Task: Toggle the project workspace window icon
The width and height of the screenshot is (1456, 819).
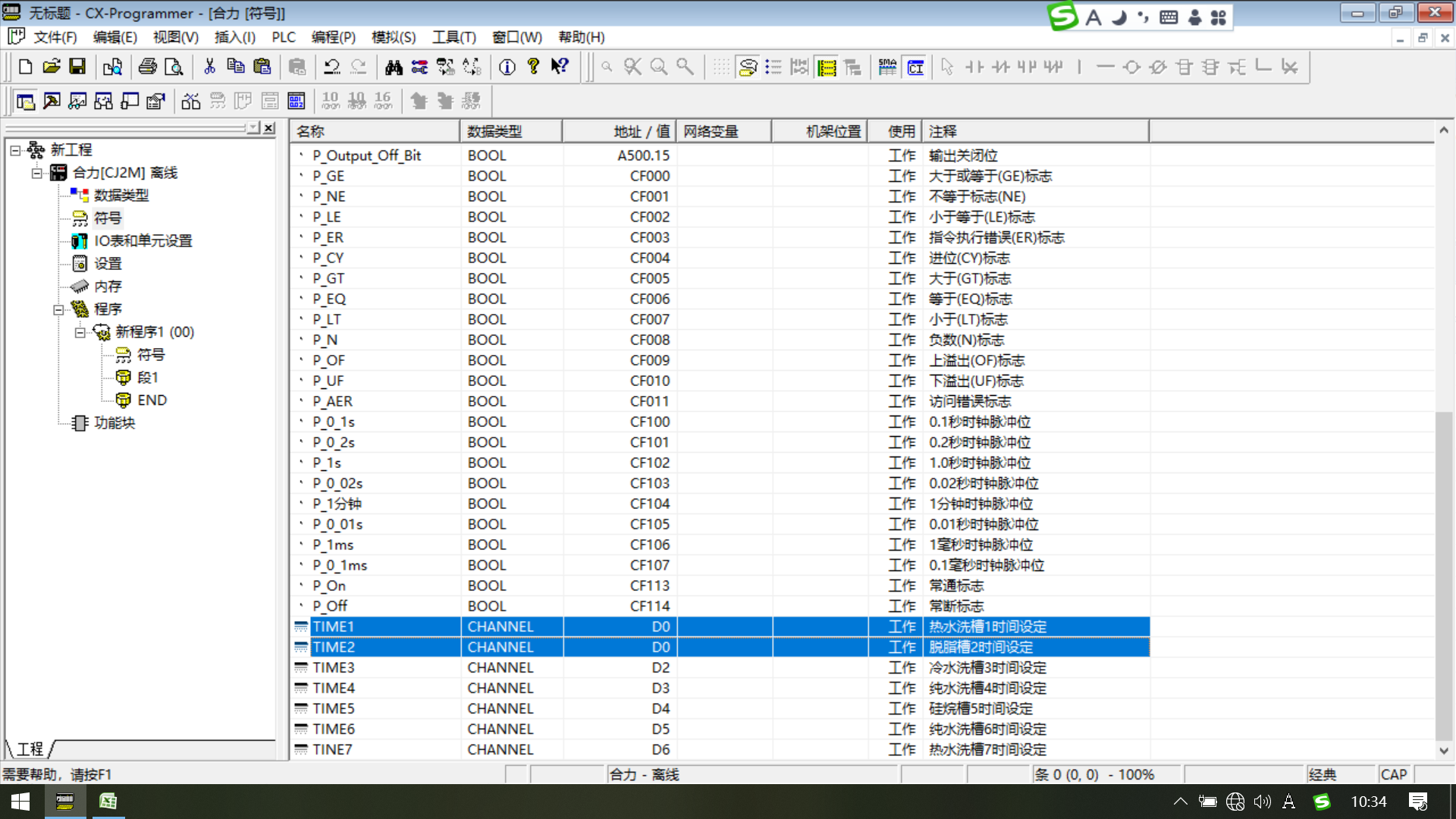Action: (25, 101)
